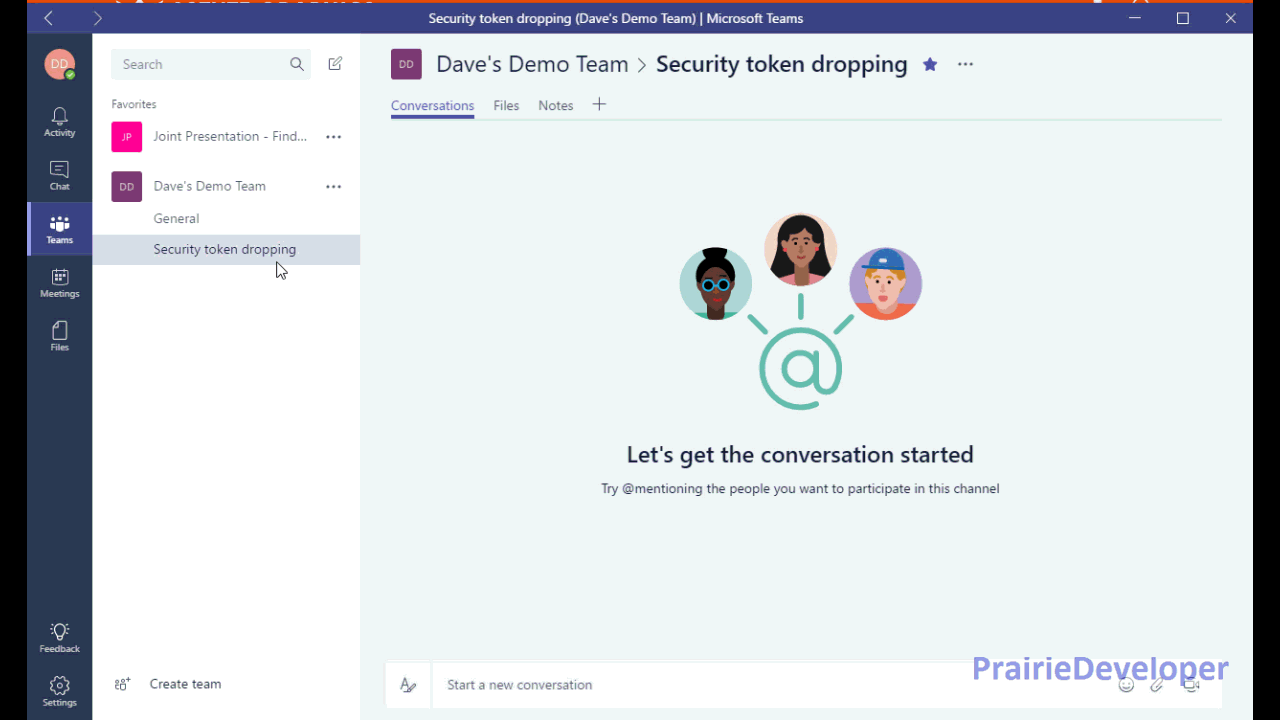Image resolution: width=1280 pixels, height=720 pixels.
Task: Open the Files section in sidebar
Action: pyautogui.click(x=59, y=337)
